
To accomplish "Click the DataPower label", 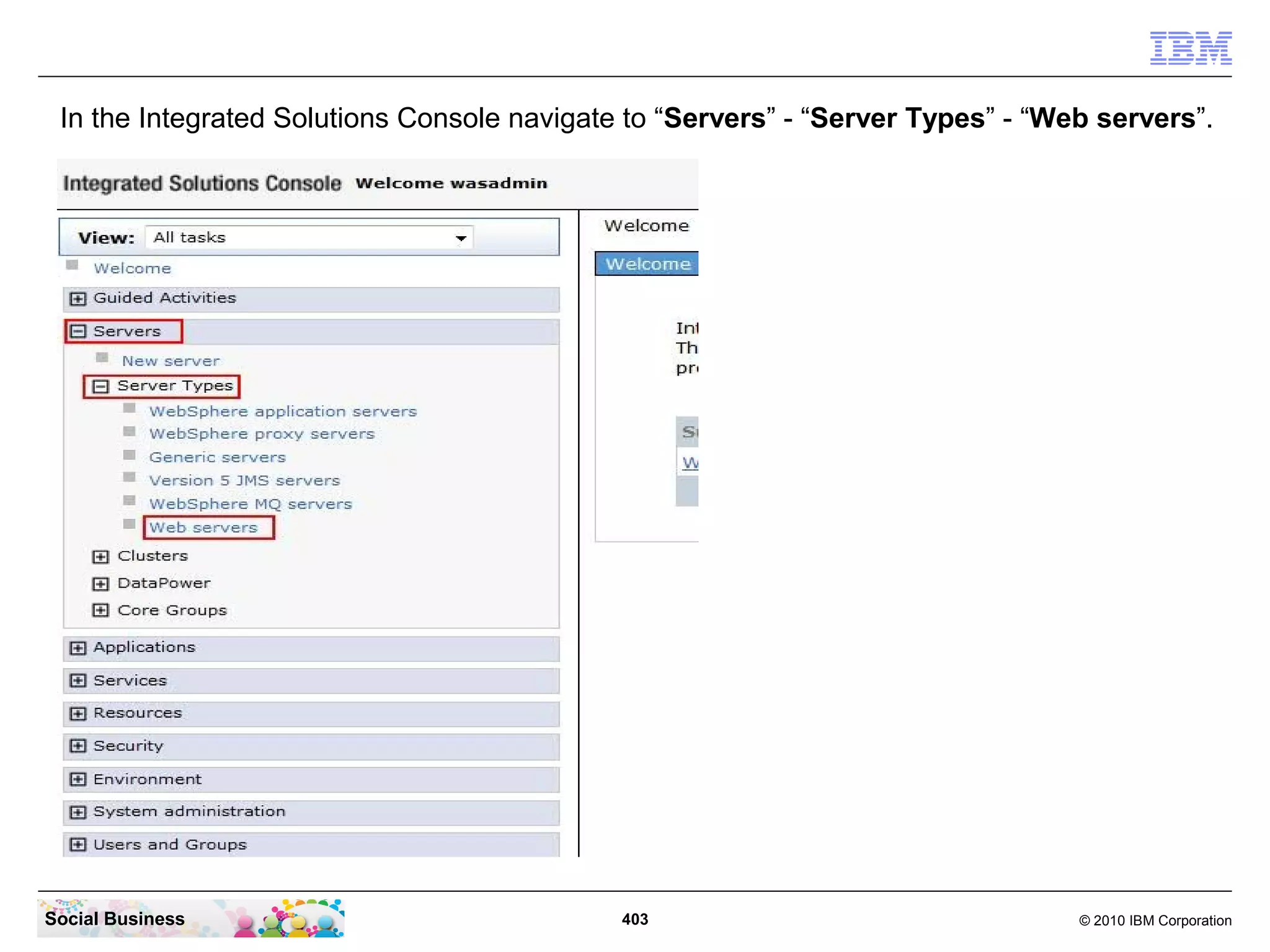I will pos(164,583).
